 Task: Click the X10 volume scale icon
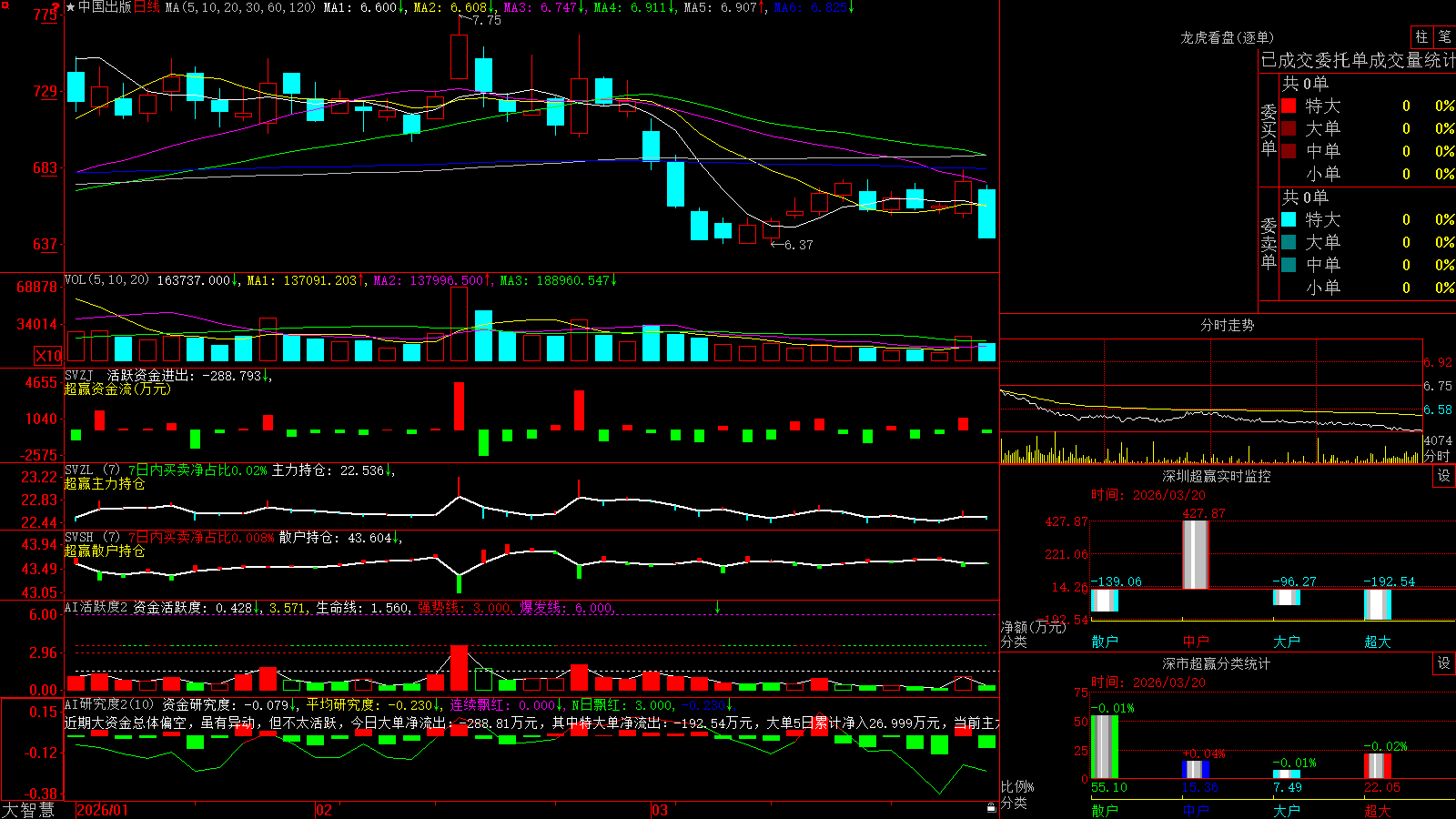48,355
